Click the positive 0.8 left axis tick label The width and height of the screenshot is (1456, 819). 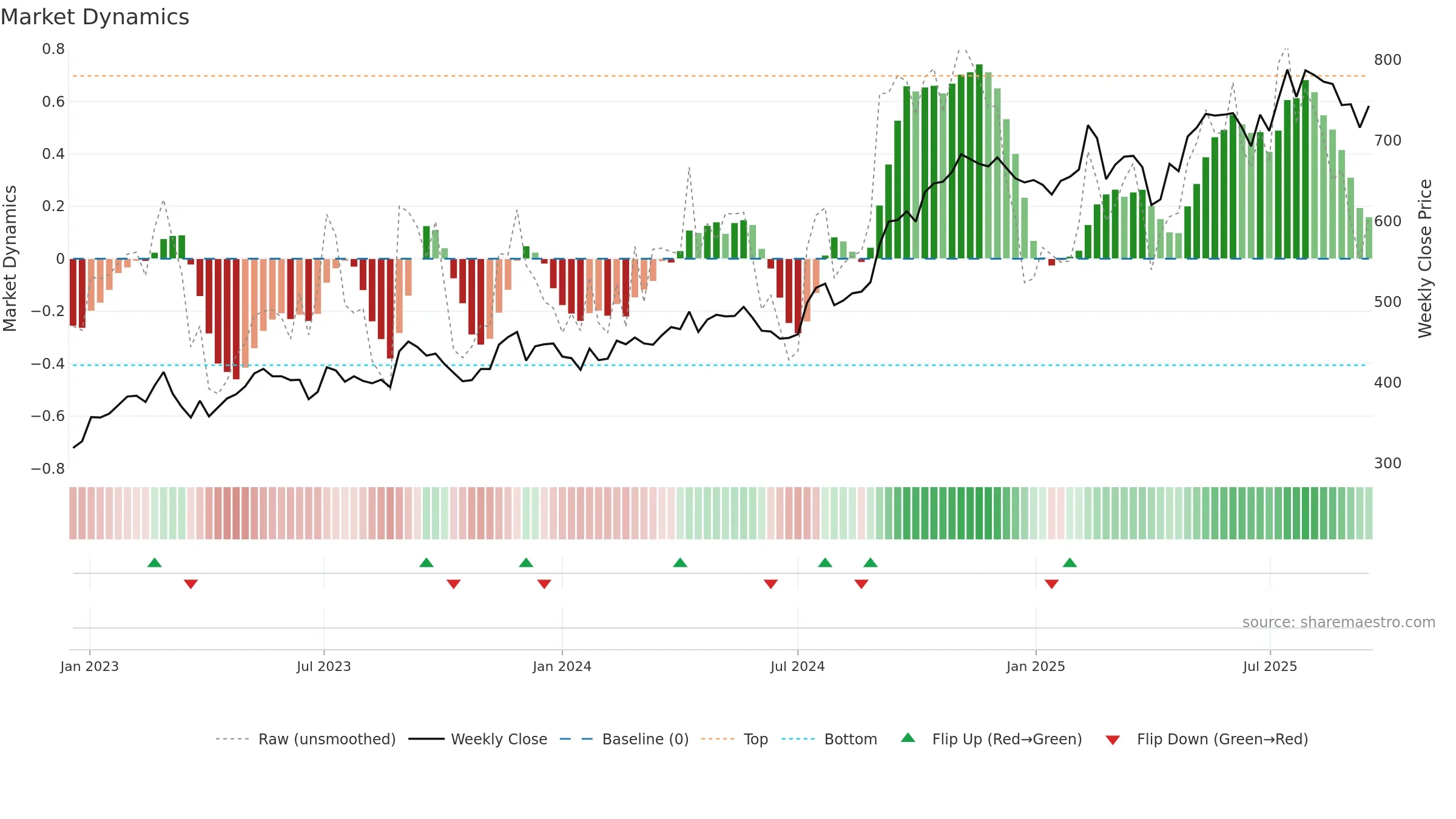(x=53, y=49)
